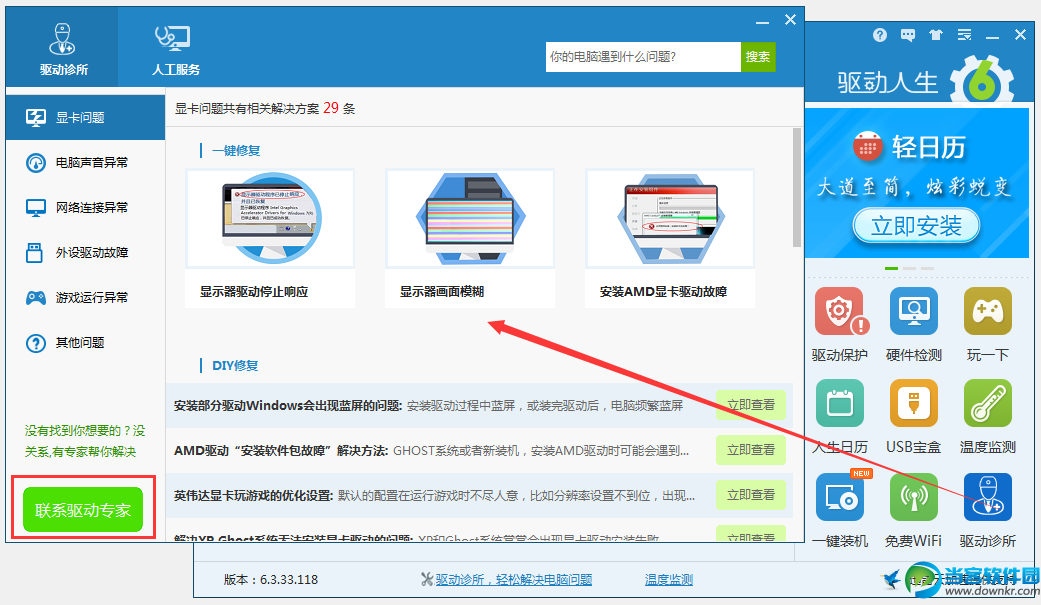Click the skin T-shirt icon

(935, 35)
